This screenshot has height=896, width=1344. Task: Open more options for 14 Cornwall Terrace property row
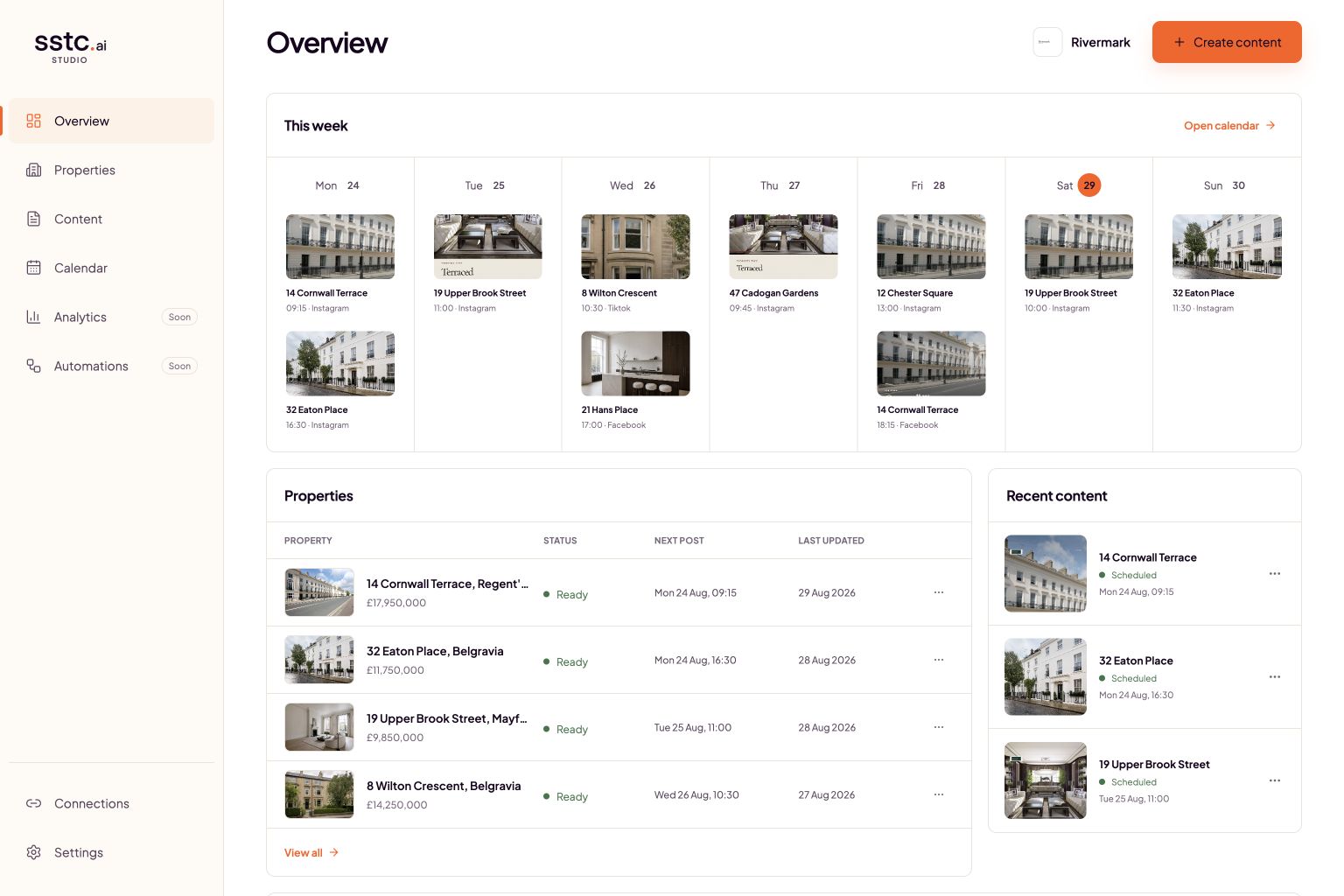(x=939, y=592)
